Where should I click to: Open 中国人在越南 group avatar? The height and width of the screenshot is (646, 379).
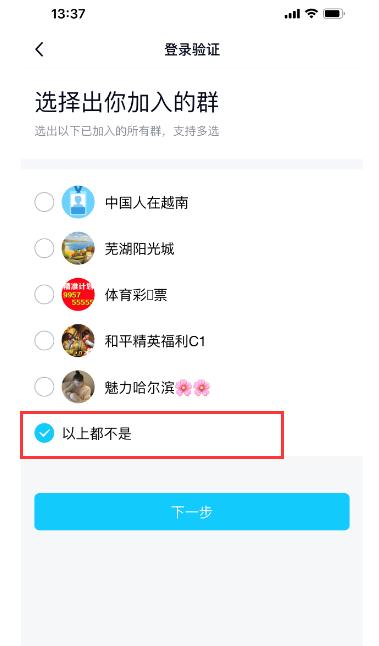click(x=78, y=202)
